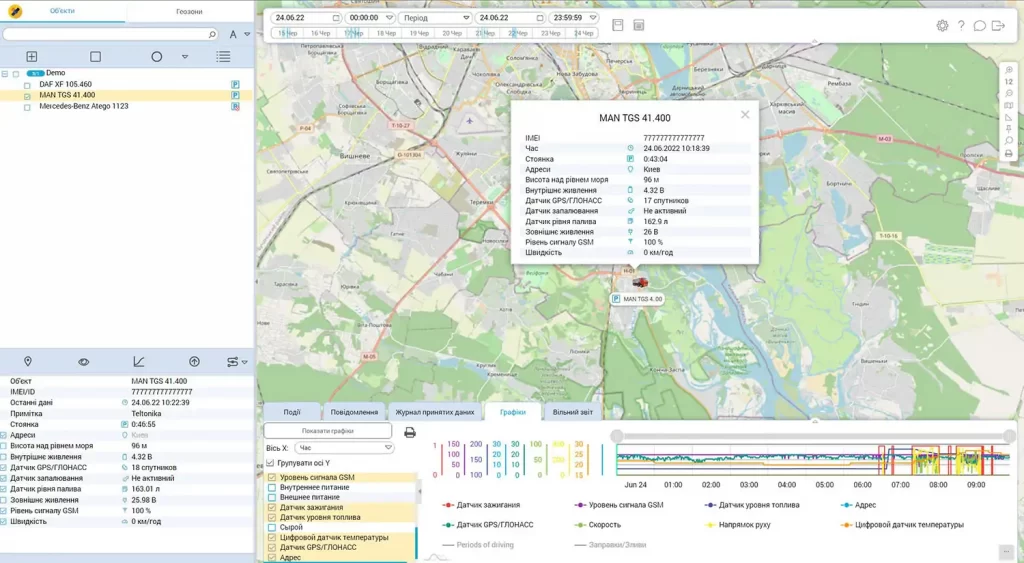Image resolution: width=1024 pixels, height=563 pixels.
Task: Click the circle icon in objects toolbar
Action: (157, 57)
